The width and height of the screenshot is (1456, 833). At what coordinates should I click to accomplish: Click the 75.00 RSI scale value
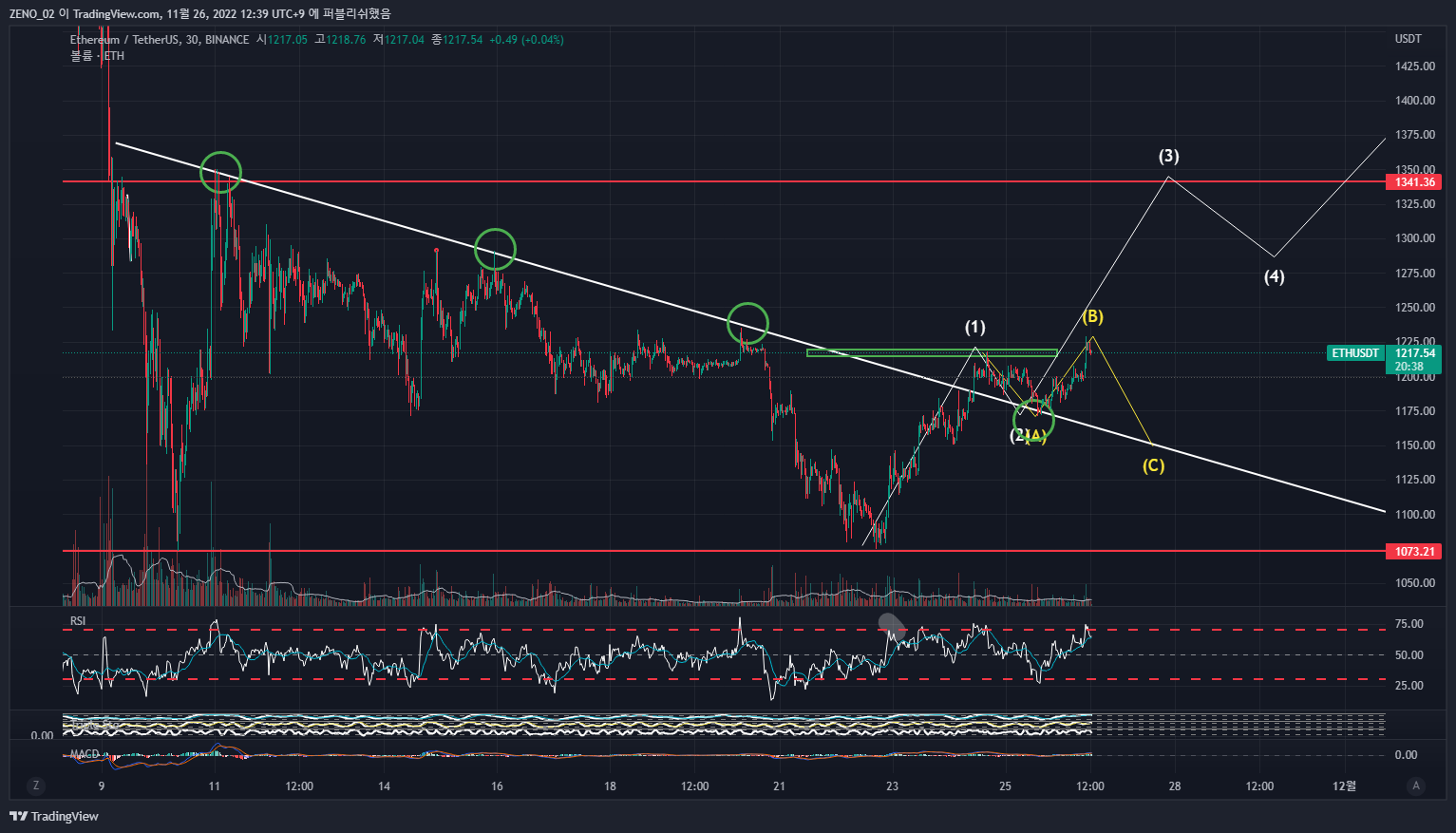tap(1409, 624)
